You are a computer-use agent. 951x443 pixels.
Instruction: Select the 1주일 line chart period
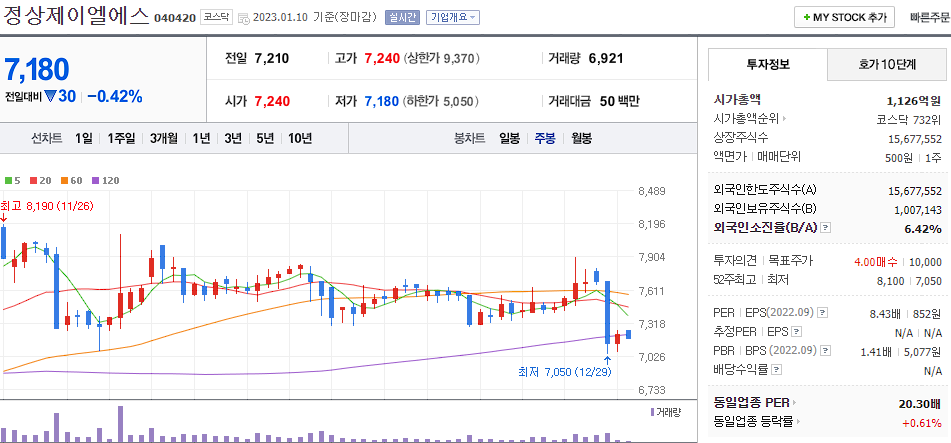click(x=121, y=138)
